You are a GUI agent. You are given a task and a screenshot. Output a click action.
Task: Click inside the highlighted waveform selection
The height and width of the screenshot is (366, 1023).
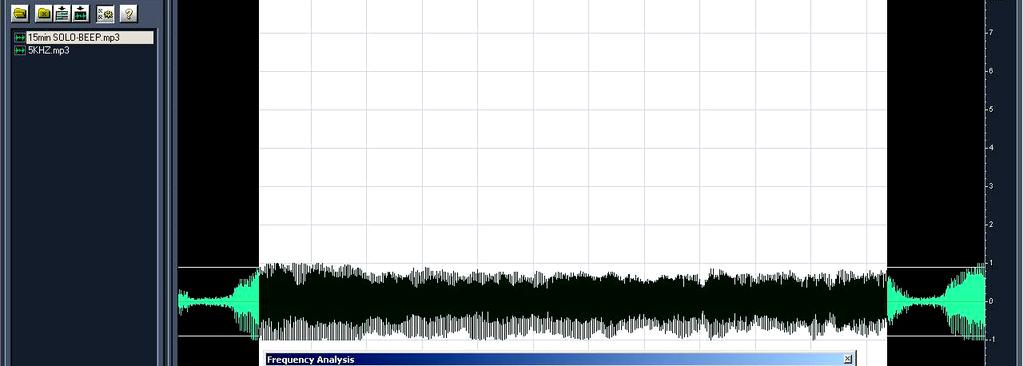pos(573,301)
